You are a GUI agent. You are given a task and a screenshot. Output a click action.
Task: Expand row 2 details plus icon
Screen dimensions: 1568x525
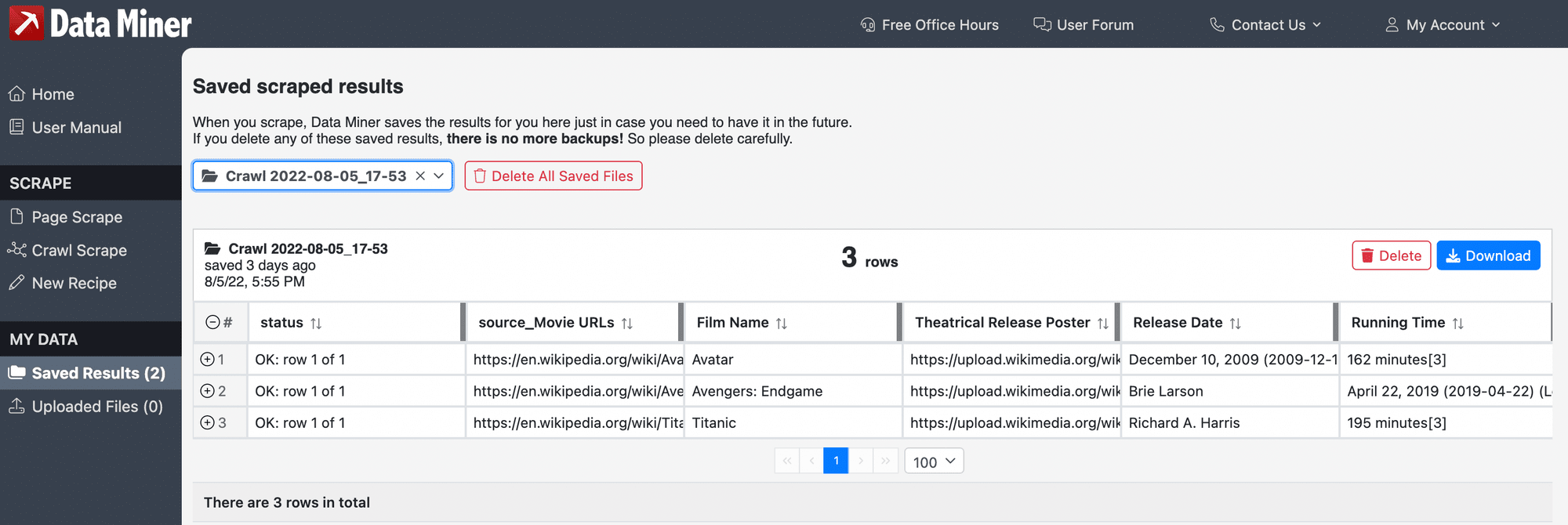(x=208, y=390)
